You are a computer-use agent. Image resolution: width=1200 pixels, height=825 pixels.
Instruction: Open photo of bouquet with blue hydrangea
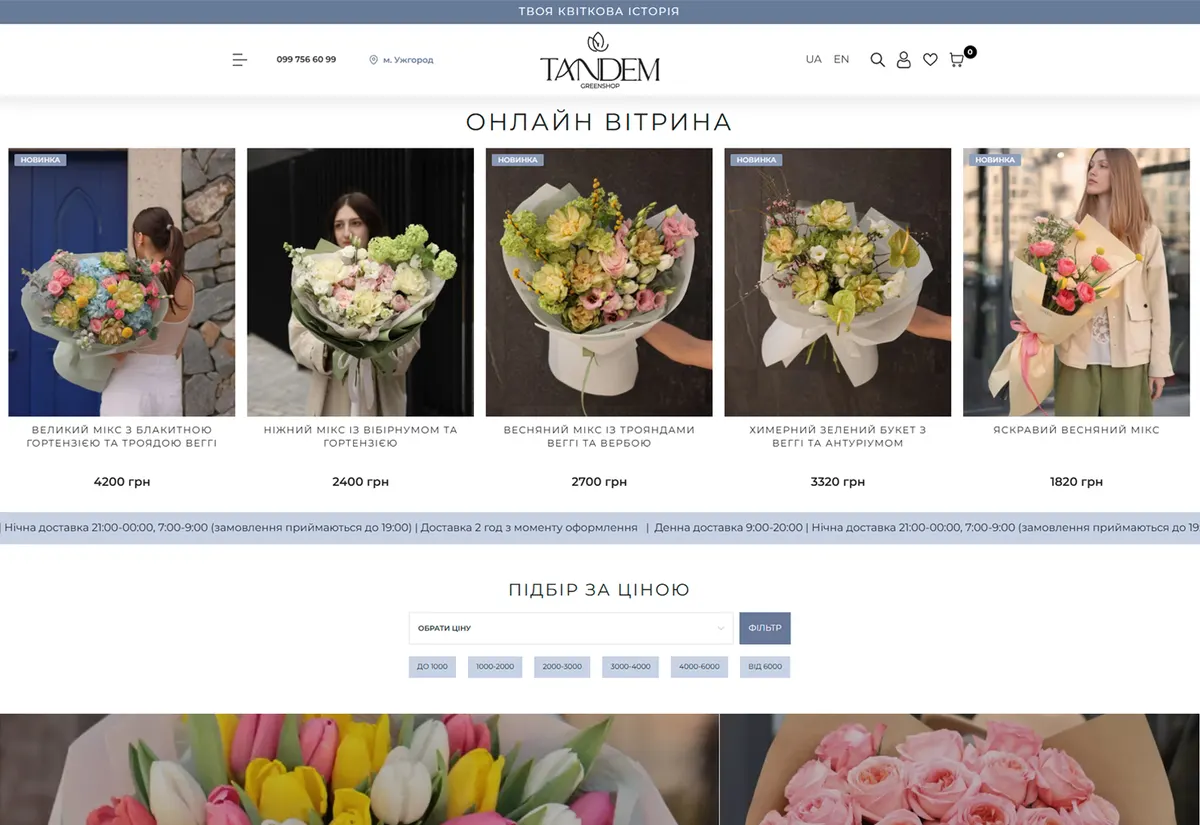pos(122,283)
